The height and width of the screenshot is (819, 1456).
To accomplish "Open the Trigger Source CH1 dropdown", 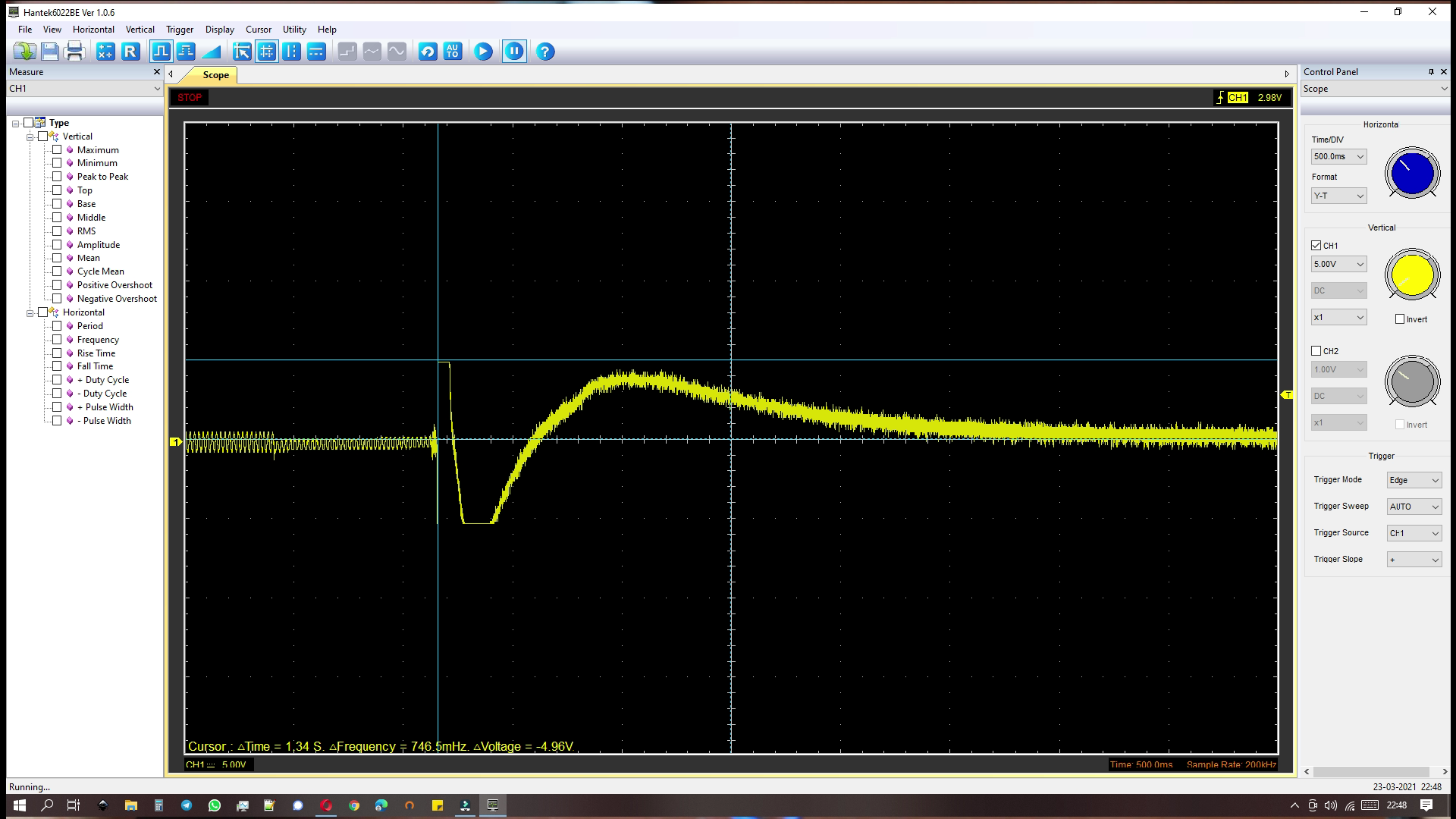I will click(x=1414, y=533).
